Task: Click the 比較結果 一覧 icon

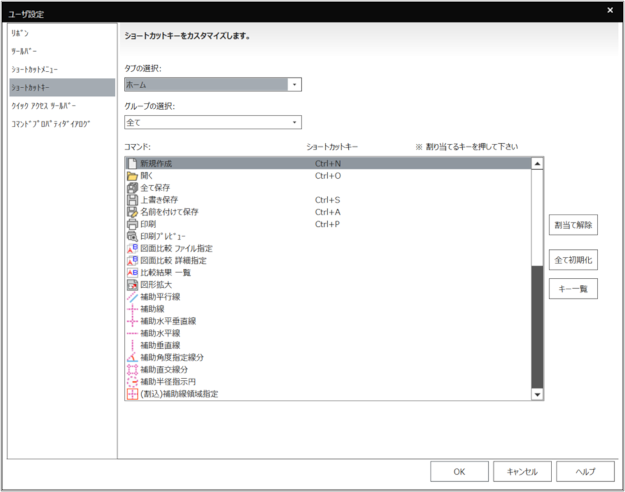Action: pos(132,272)
